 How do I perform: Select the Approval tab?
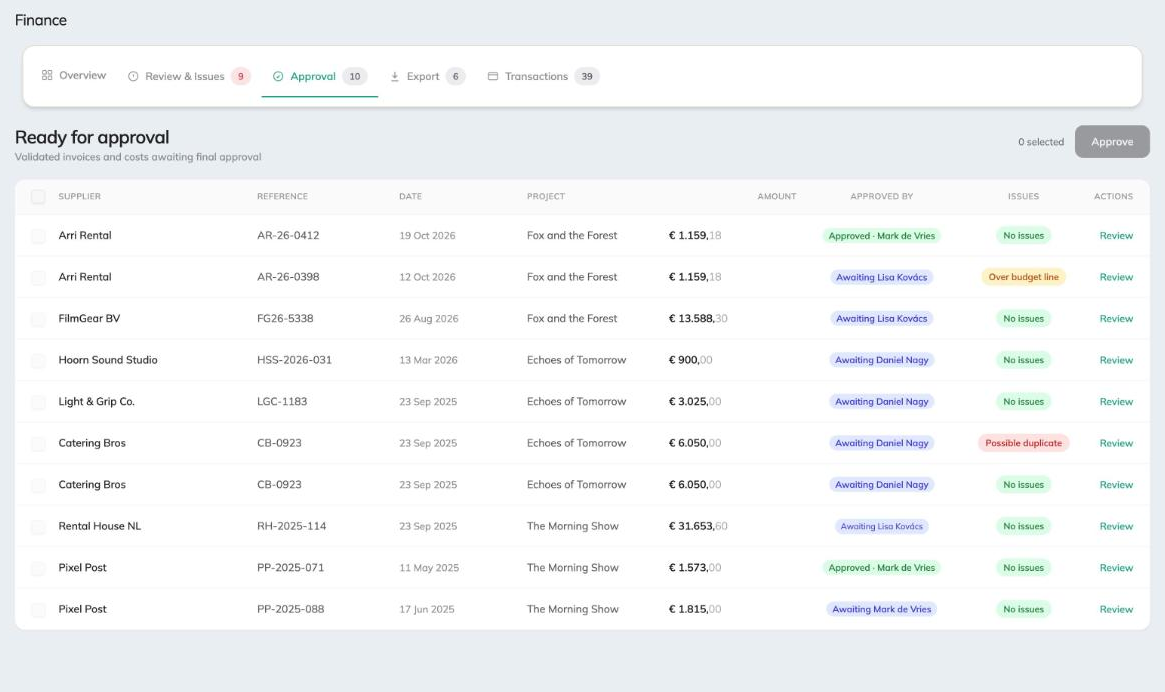coord(319,76)
